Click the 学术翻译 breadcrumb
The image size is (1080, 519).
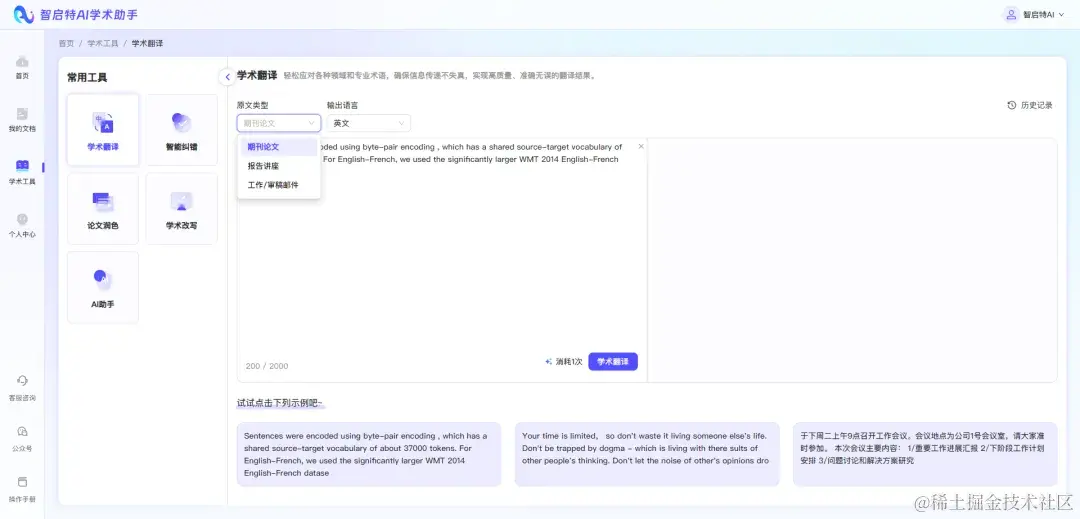tap(147, 43)
